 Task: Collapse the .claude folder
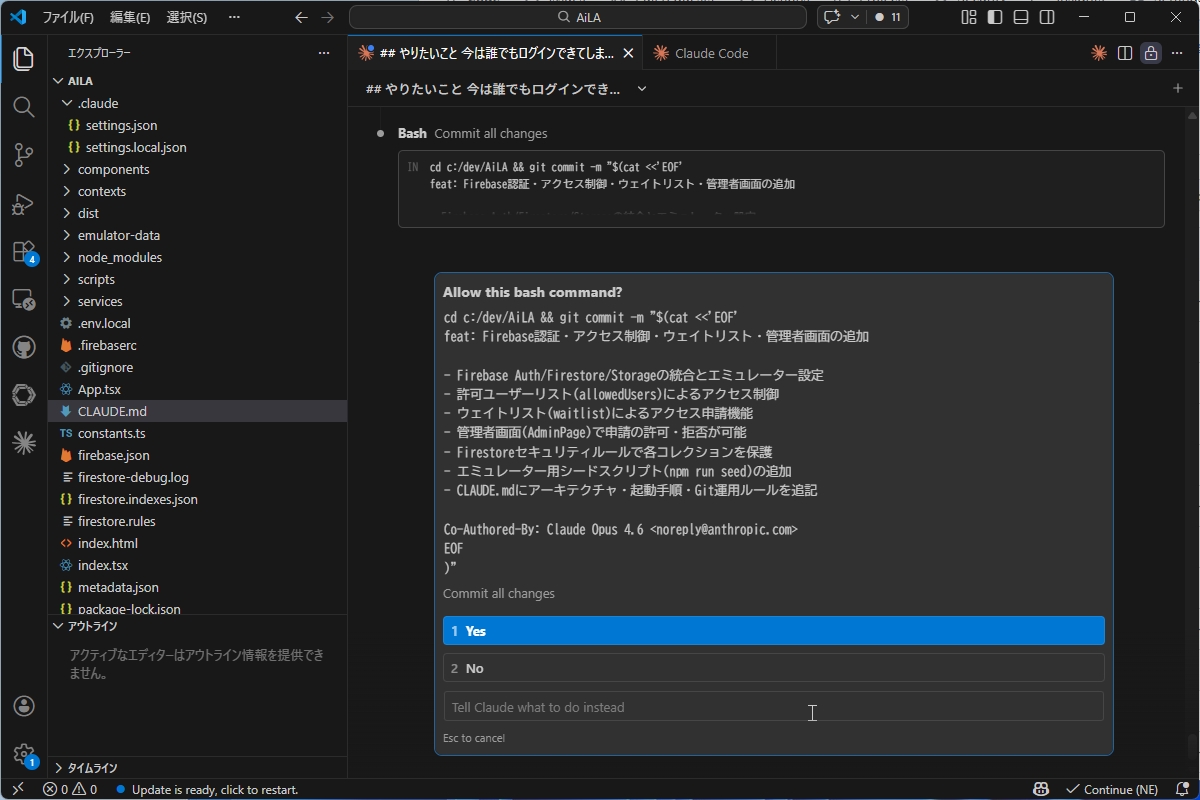click(67, 103)
